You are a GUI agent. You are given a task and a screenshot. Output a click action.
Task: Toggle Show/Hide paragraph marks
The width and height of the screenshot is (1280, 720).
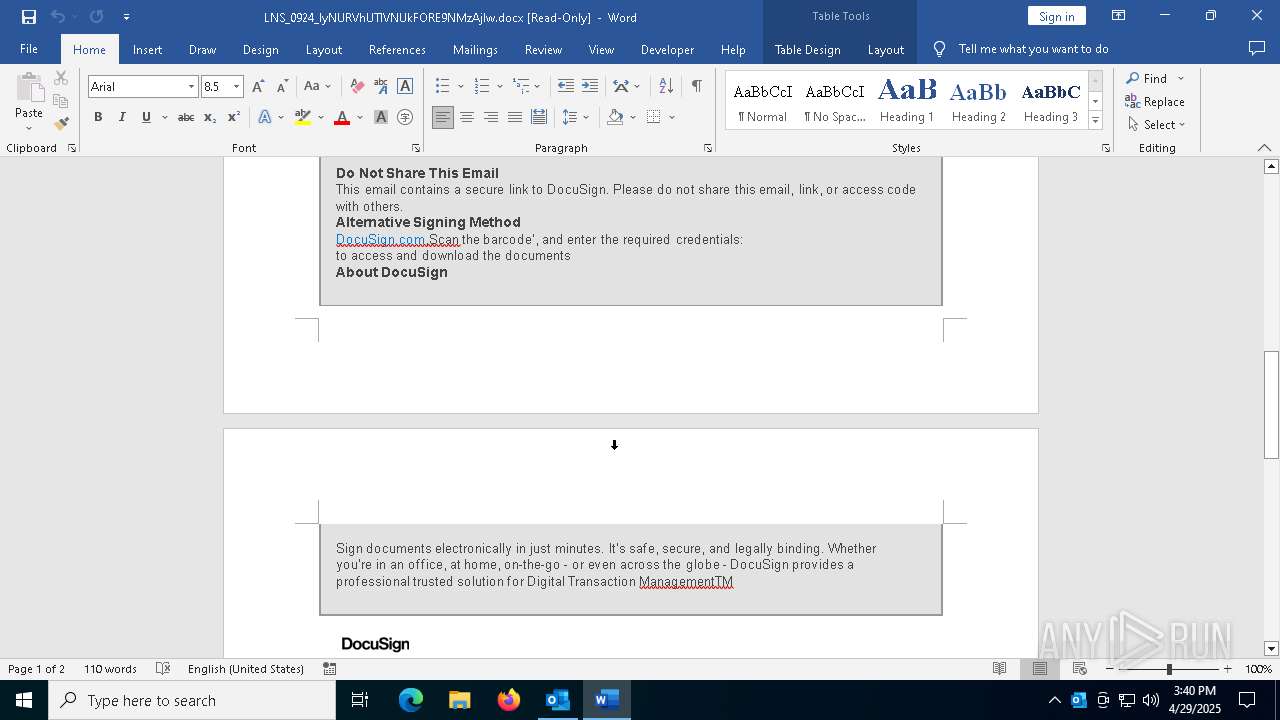(x=696, y=87)
